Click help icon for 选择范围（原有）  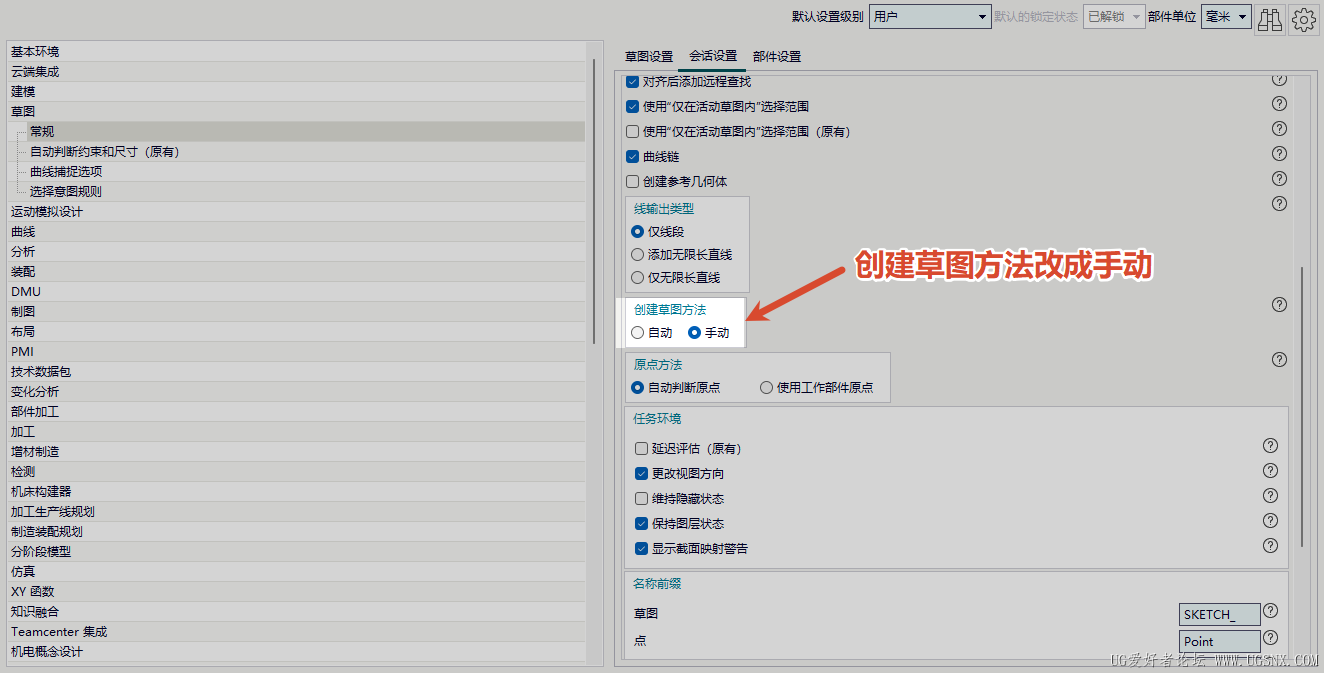1279,129
